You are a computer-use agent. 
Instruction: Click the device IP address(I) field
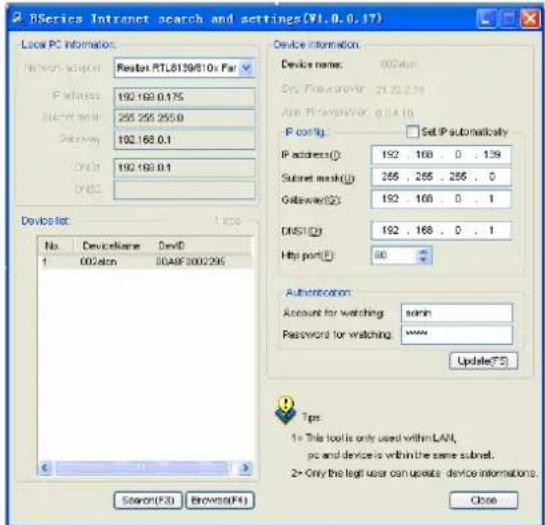pyautogui.click(x=441, y=155)
